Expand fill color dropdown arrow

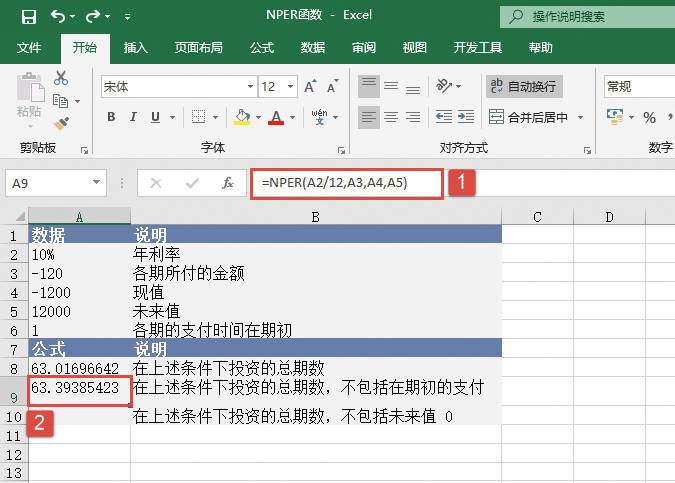coord(258,117)
